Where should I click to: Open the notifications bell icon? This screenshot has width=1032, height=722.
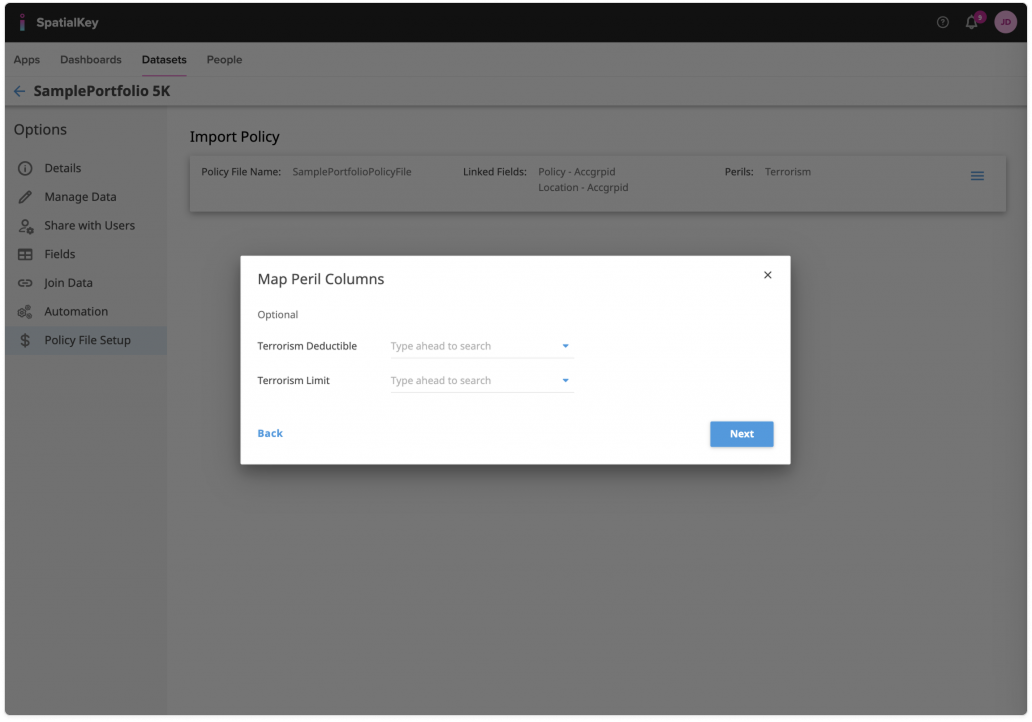[x=971, y=22]
